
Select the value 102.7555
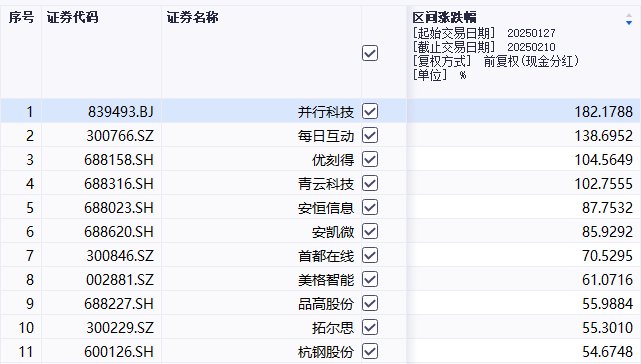click(603, 184)
